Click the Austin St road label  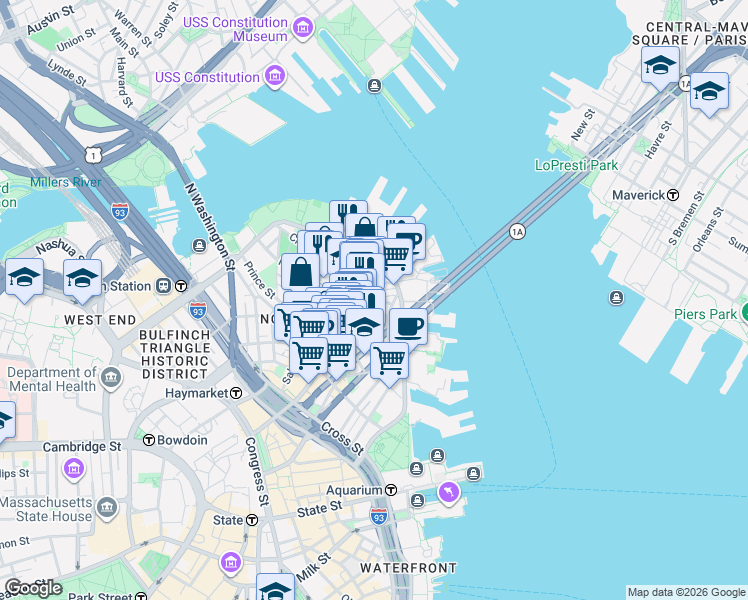[x=51, y=20]
